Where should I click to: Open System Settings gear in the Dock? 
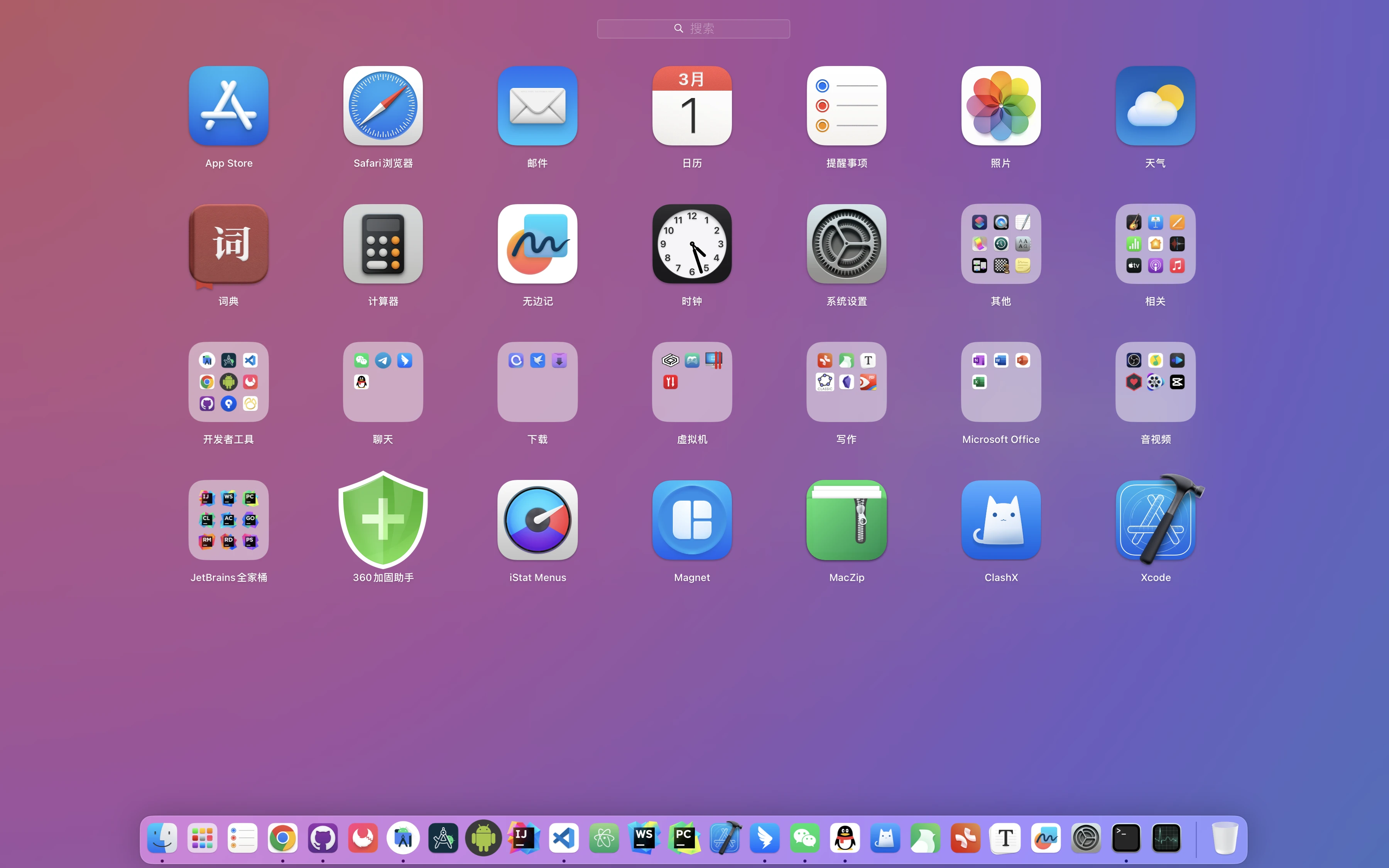1086,838
